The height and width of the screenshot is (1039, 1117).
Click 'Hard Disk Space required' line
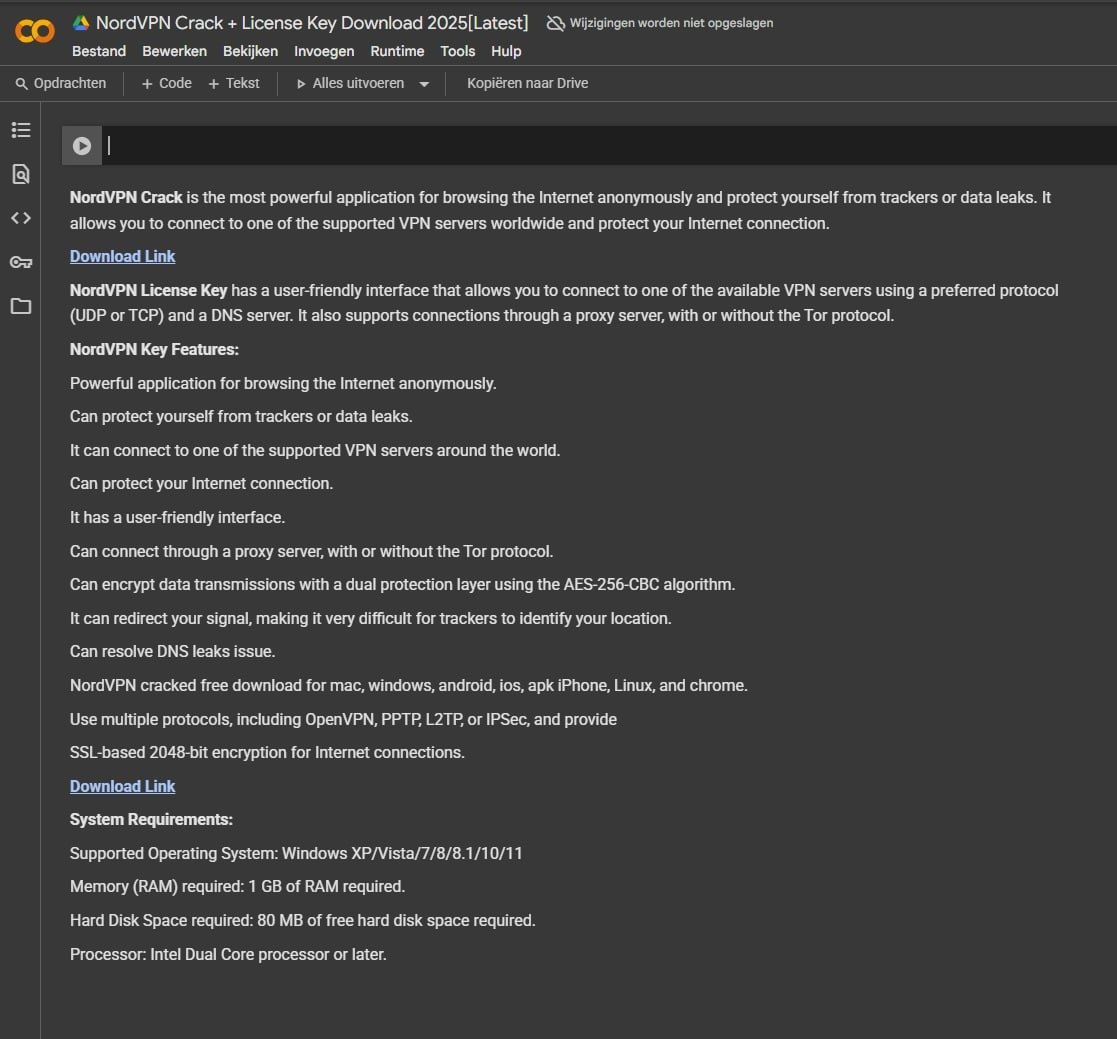pyautogui.click(x=303, y=921)
